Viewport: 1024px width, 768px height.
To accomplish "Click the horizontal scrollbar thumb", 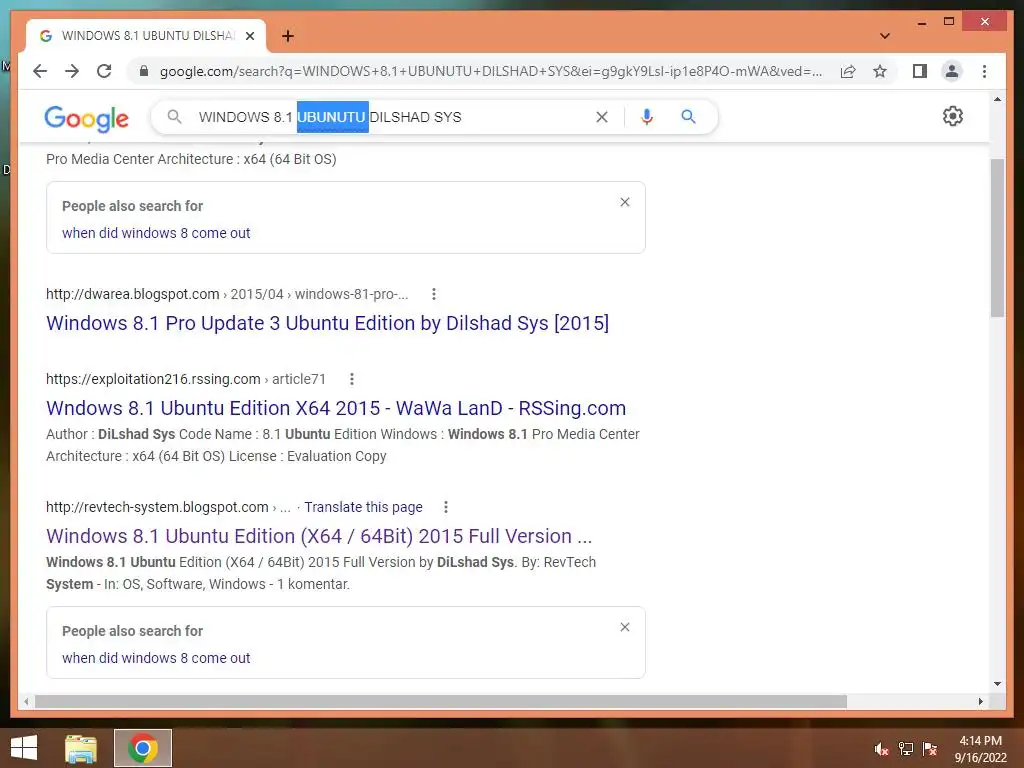I will tap(441, 701).
